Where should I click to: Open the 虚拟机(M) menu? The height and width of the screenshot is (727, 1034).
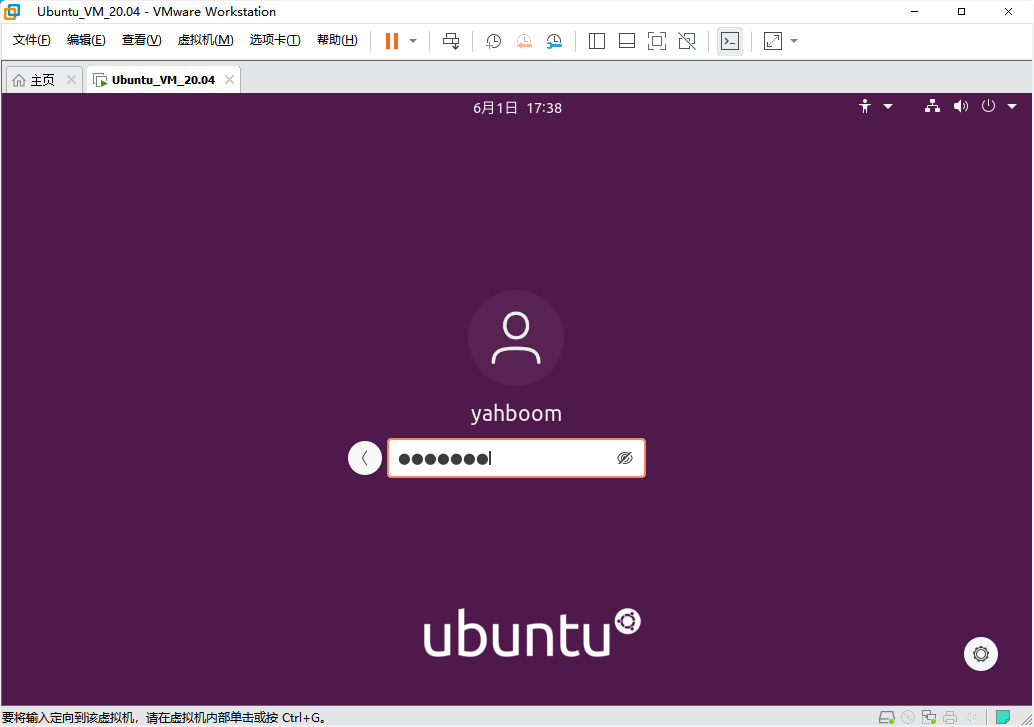(206, 40)
